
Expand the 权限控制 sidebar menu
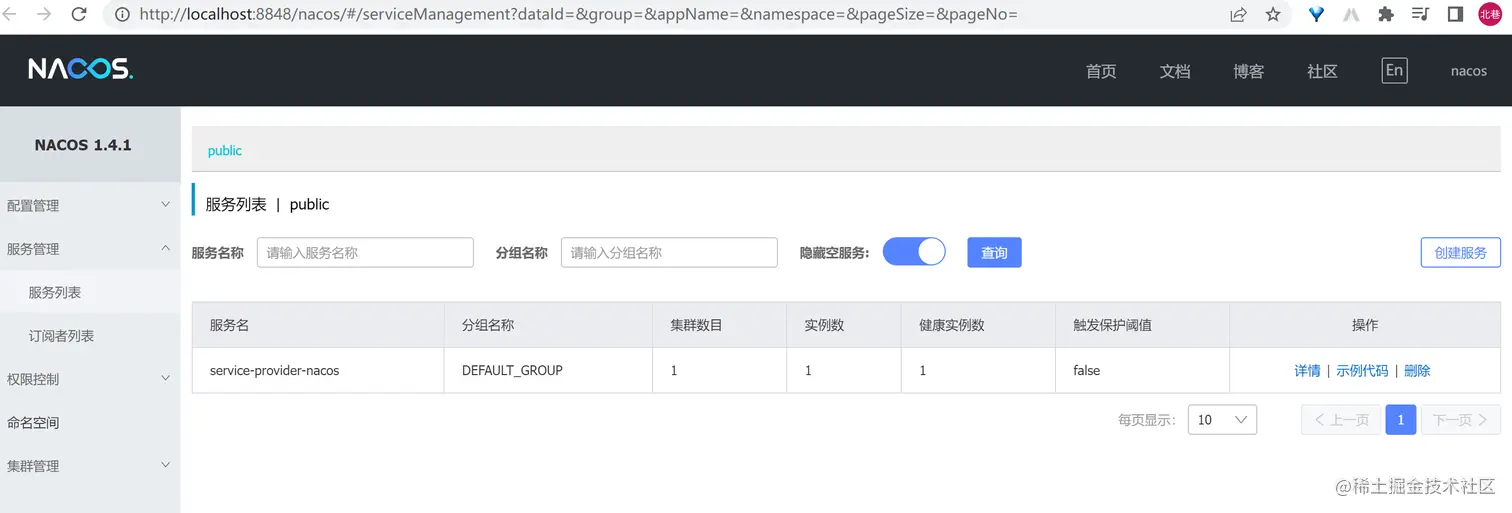tap(90, 379)
